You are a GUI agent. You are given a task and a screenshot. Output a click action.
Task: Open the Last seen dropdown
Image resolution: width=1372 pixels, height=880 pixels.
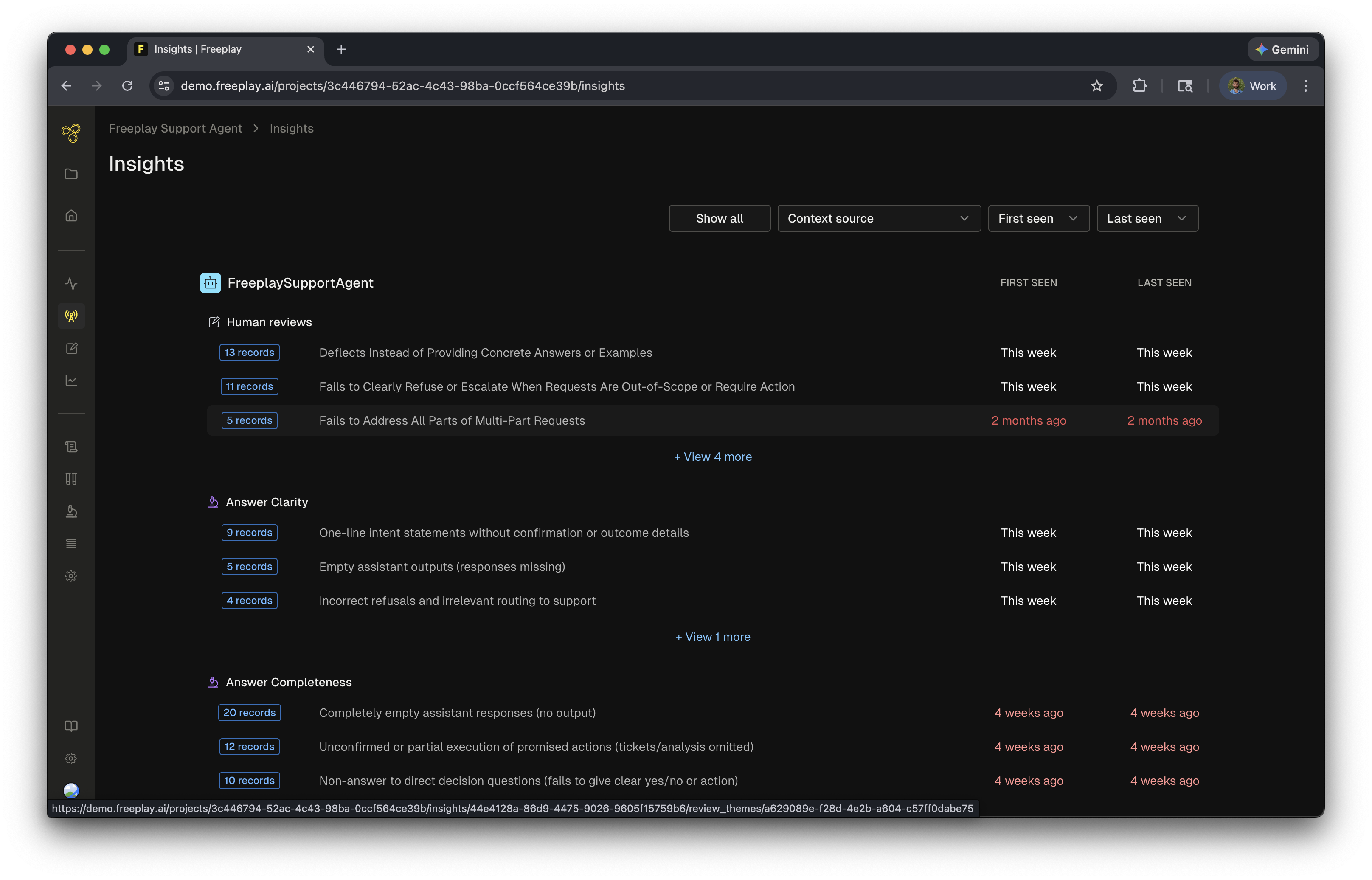[x=1147, y=218]
